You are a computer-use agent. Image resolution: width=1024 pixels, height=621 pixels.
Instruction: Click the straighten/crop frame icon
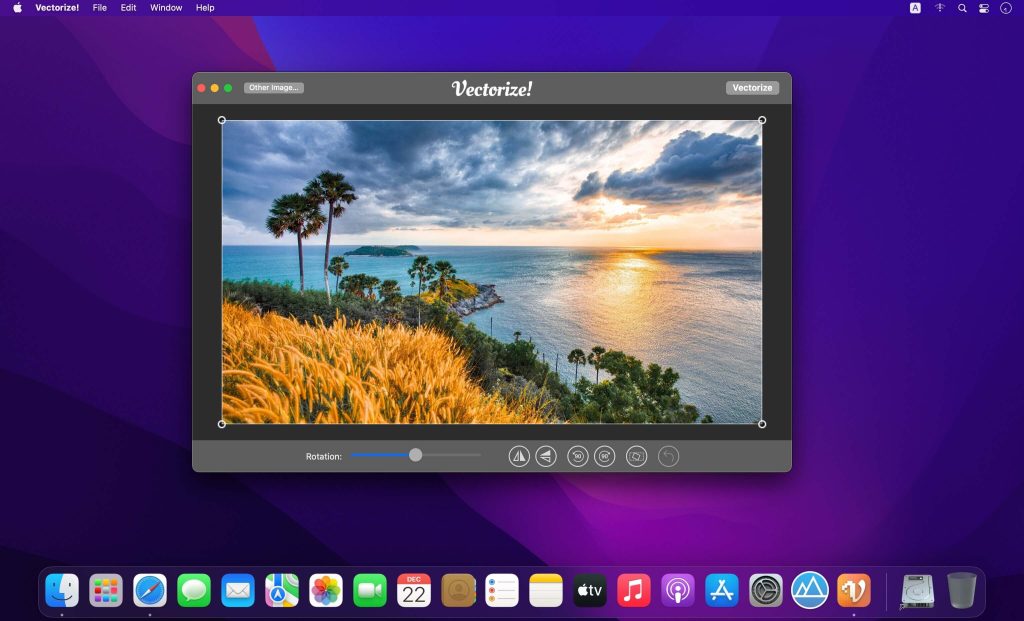coord(636,456)
